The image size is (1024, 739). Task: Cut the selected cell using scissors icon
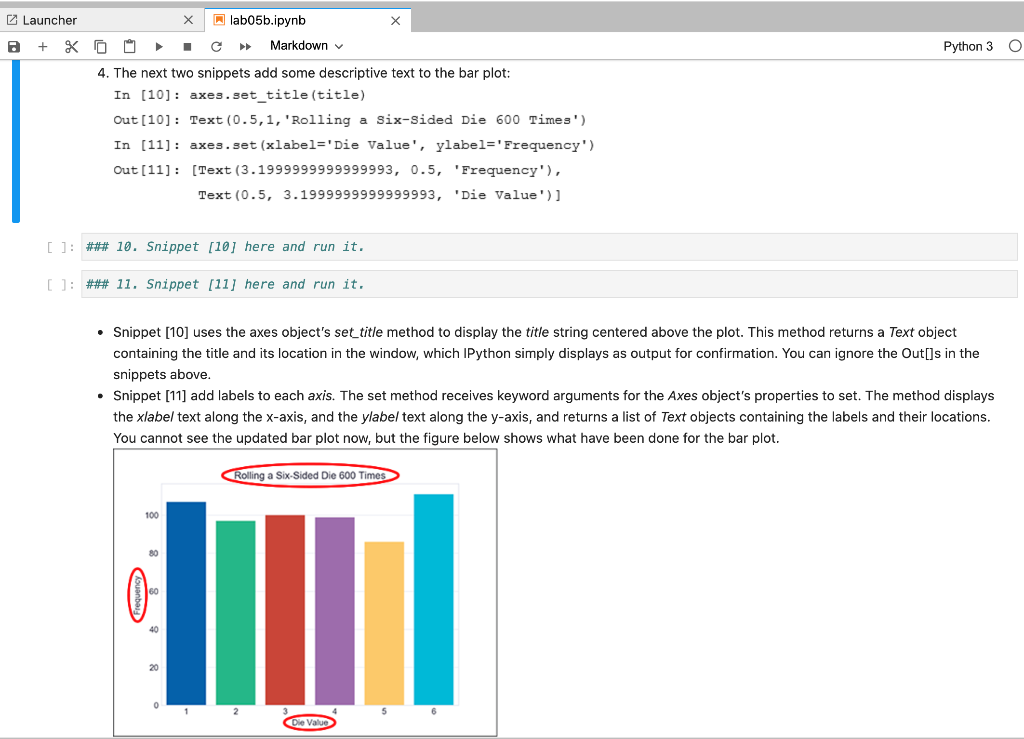tap(70, 46)
